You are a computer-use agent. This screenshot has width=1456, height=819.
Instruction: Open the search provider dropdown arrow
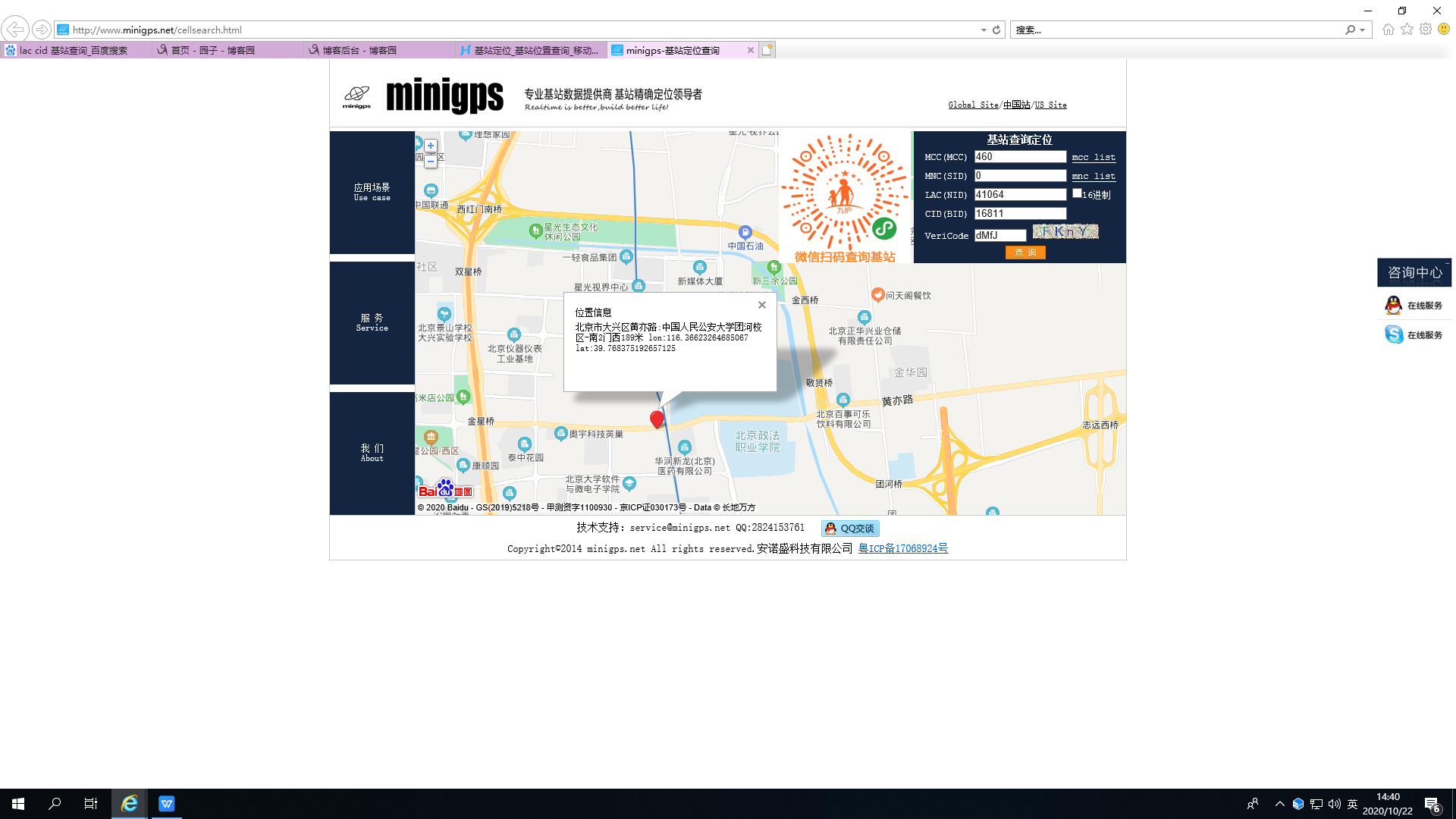click(x=1363, y=30)
